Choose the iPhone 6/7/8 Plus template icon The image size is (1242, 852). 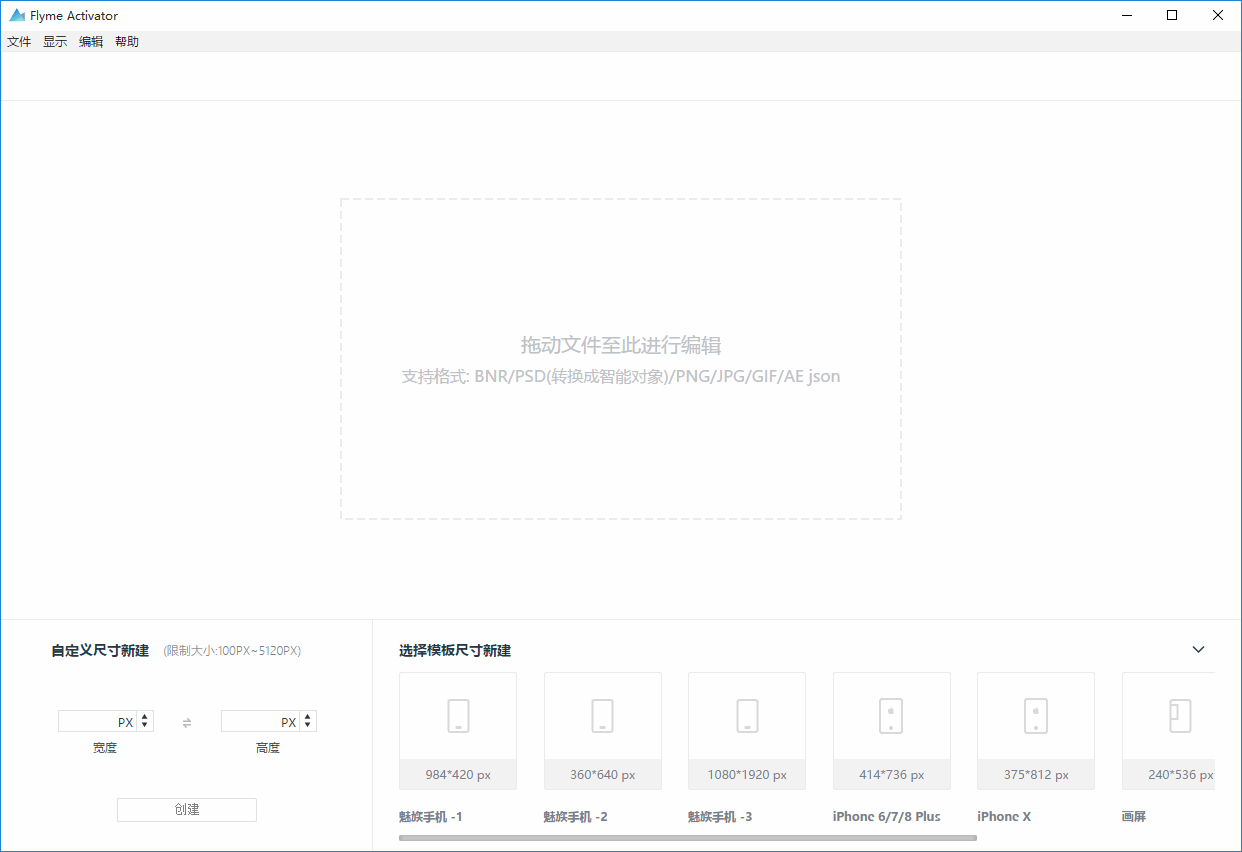[x=891, y=715]
